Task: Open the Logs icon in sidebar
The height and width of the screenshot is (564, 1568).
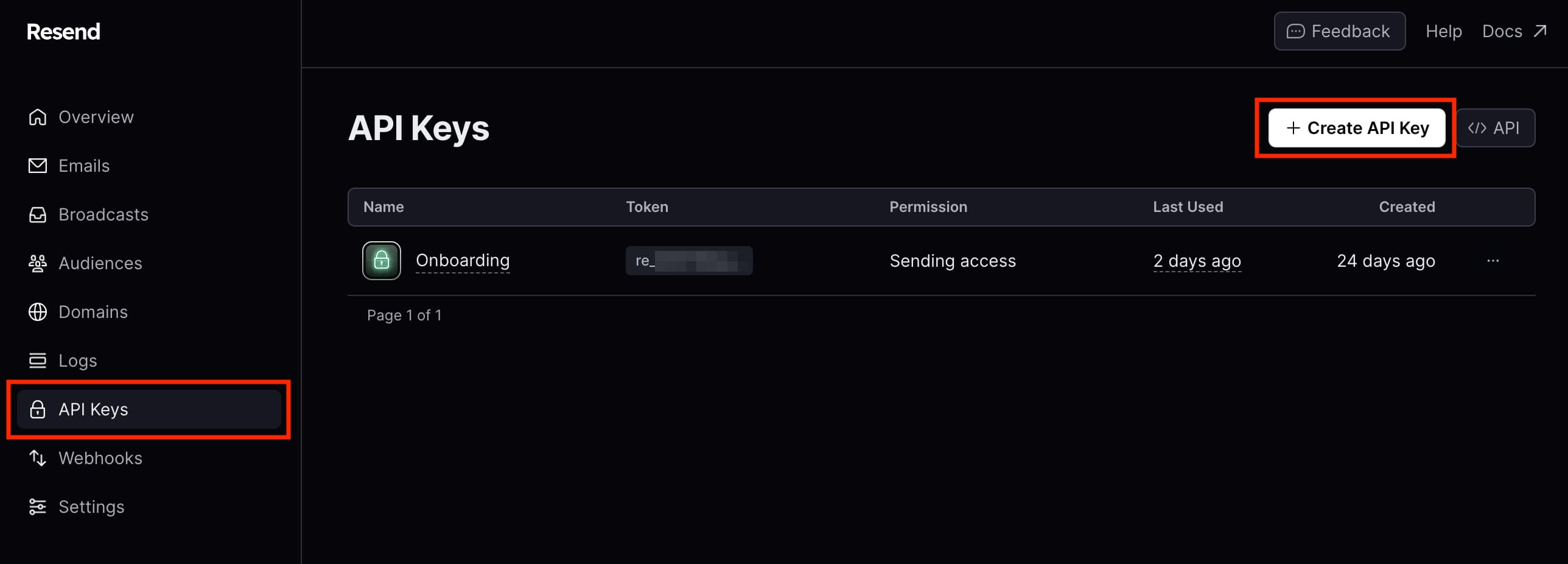Action: point(37,361)
